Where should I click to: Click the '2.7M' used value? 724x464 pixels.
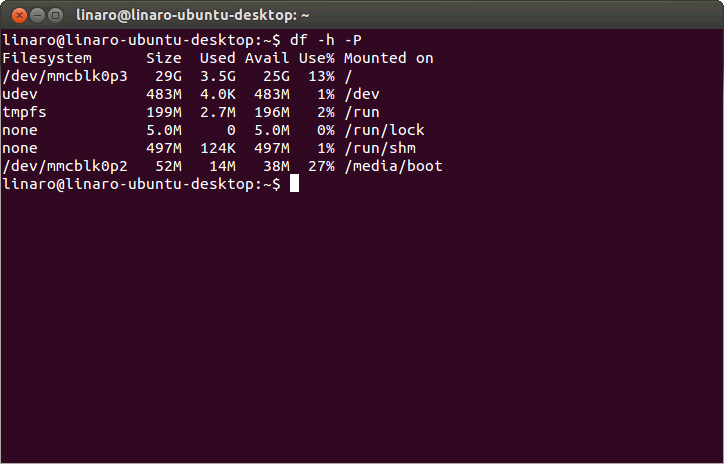(x=217, y=112)
